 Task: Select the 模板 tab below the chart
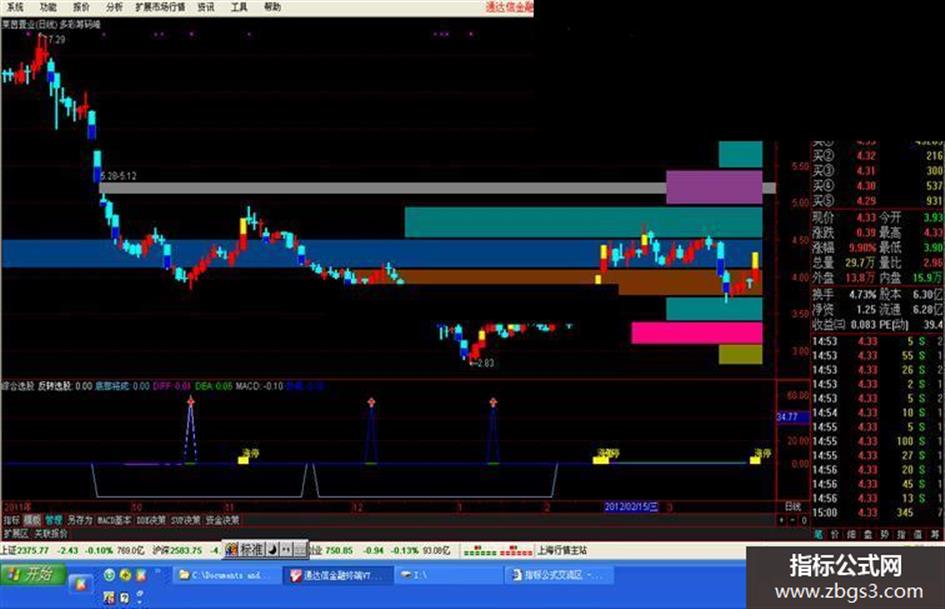[x=32, y=520]
